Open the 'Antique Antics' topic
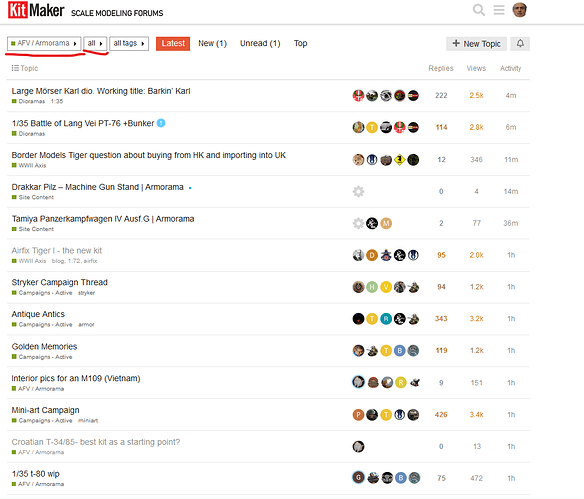The width and height of the screenshot is (584, 499). [x=38, y=314]
